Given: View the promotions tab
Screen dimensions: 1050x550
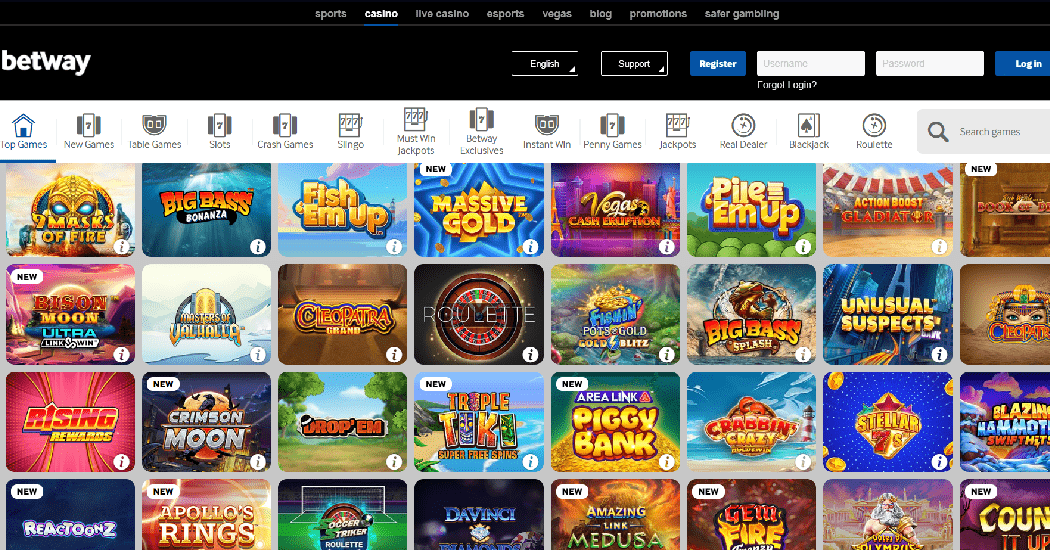Looking at the screenshot, I should point(658,13).
